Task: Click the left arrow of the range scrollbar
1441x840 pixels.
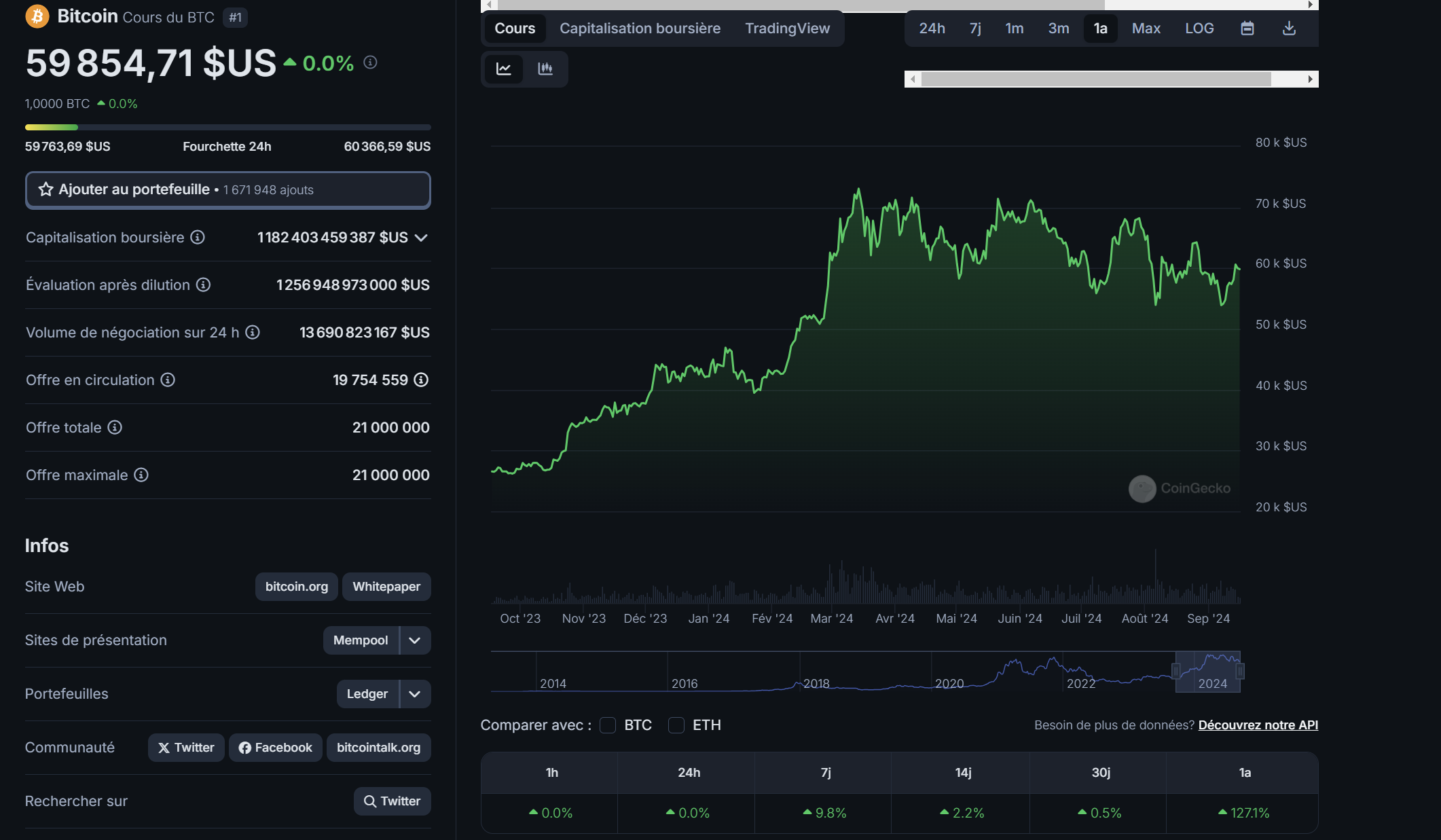Action: coord(913,79)
